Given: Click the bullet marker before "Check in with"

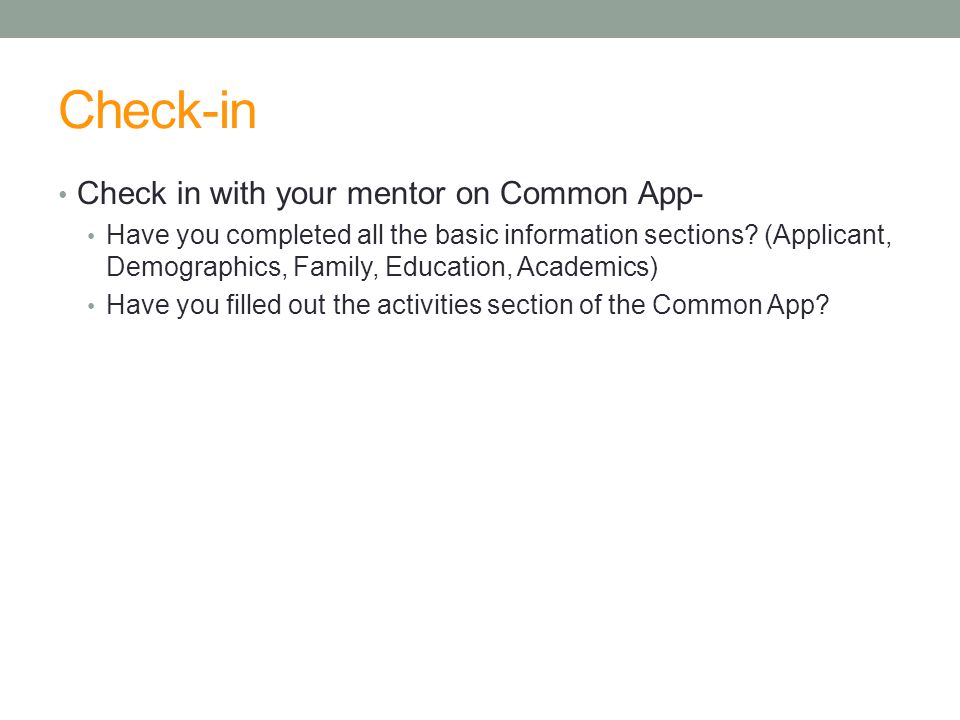Looking at the screenshot, I should 62,195.
